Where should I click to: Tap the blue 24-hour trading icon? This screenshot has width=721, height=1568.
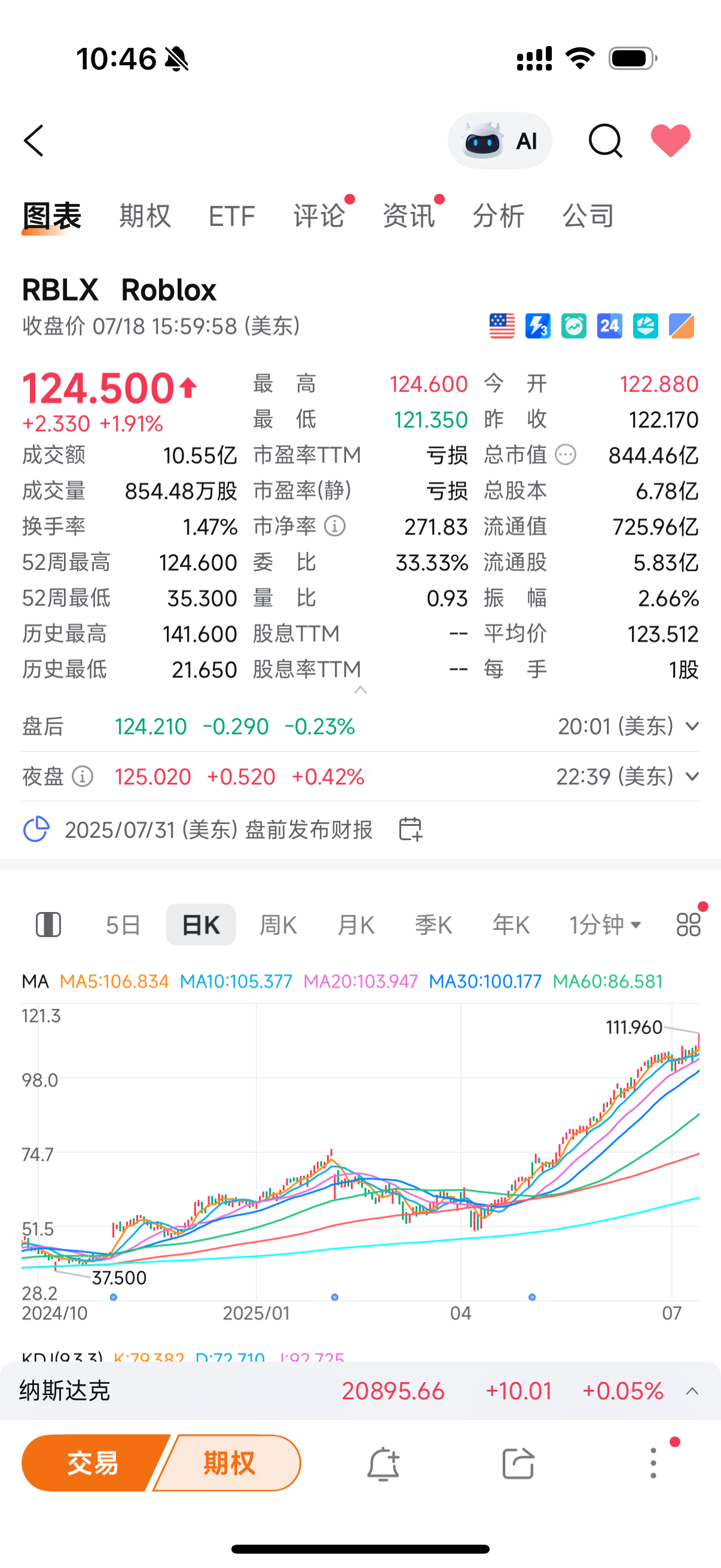610,326
